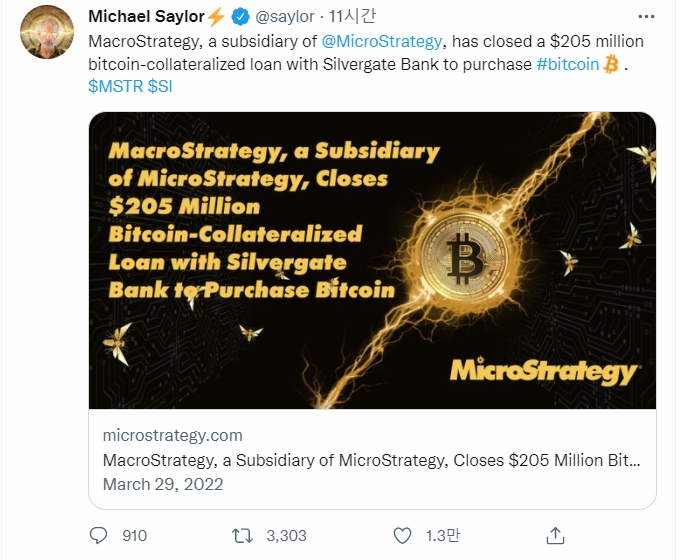
Task: Open the #bitcoin hashtag link
Action: [568, 64]
